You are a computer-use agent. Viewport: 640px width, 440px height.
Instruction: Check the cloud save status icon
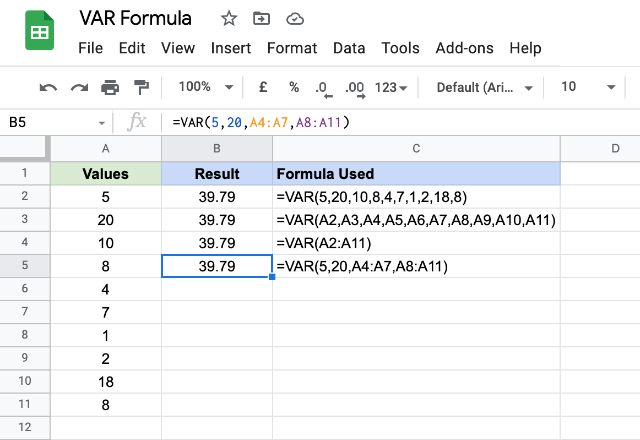(295, 19)
